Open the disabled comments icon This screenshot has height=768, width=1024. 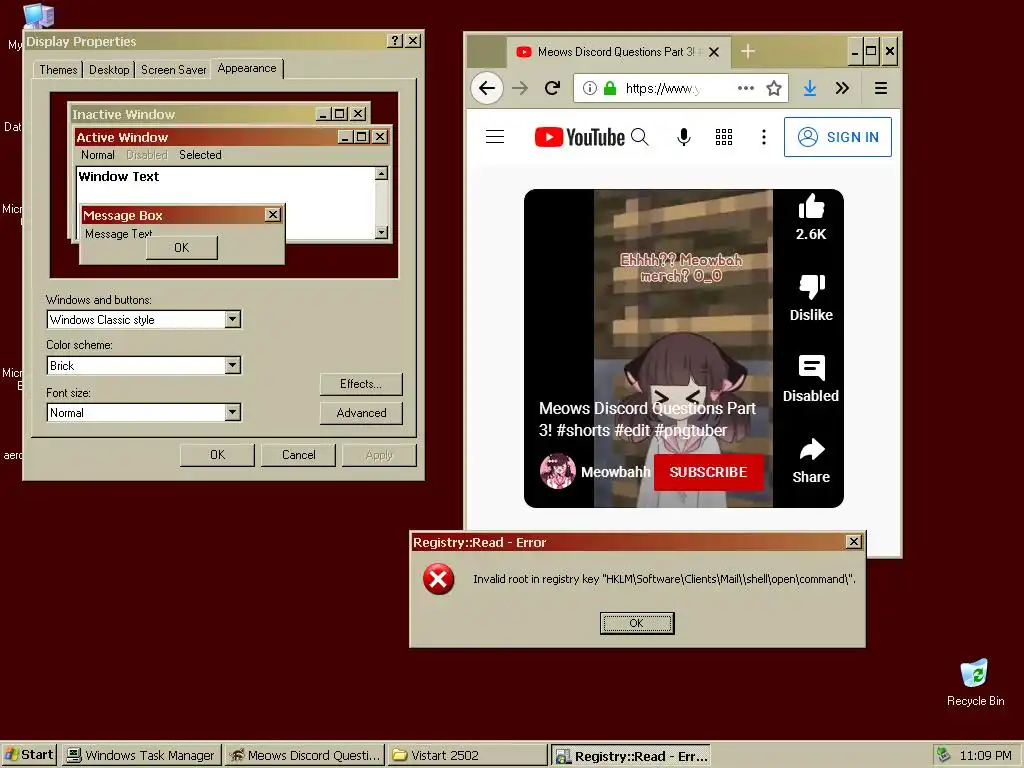pyautogui.click(x=812, y=368)
